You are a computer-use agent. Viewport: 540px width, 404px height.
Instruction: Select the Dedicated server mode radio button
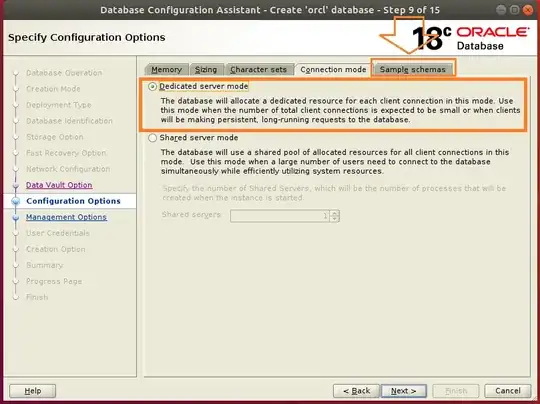point(153,86)
